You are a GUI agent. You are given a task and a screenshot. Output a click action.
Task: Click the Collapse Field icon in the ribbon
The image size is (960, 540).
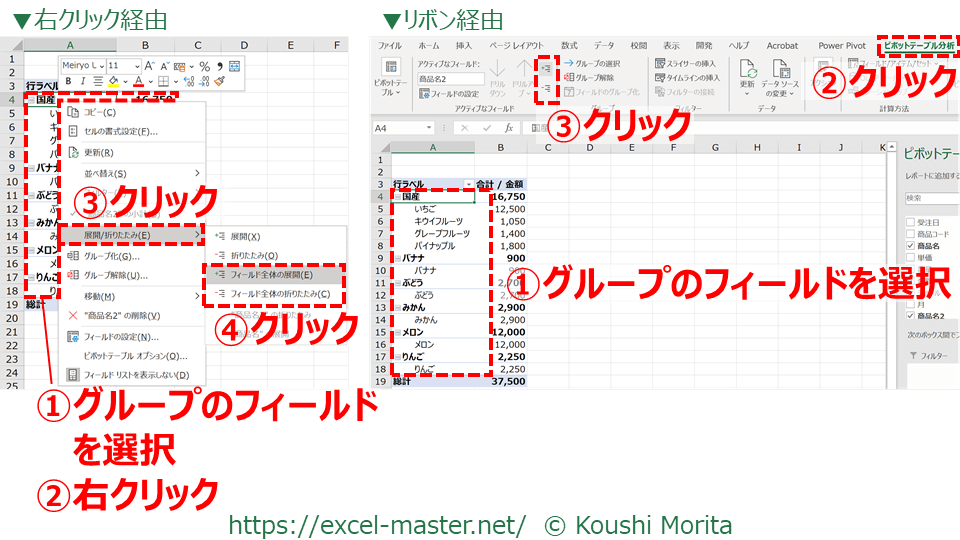point(546,91)
